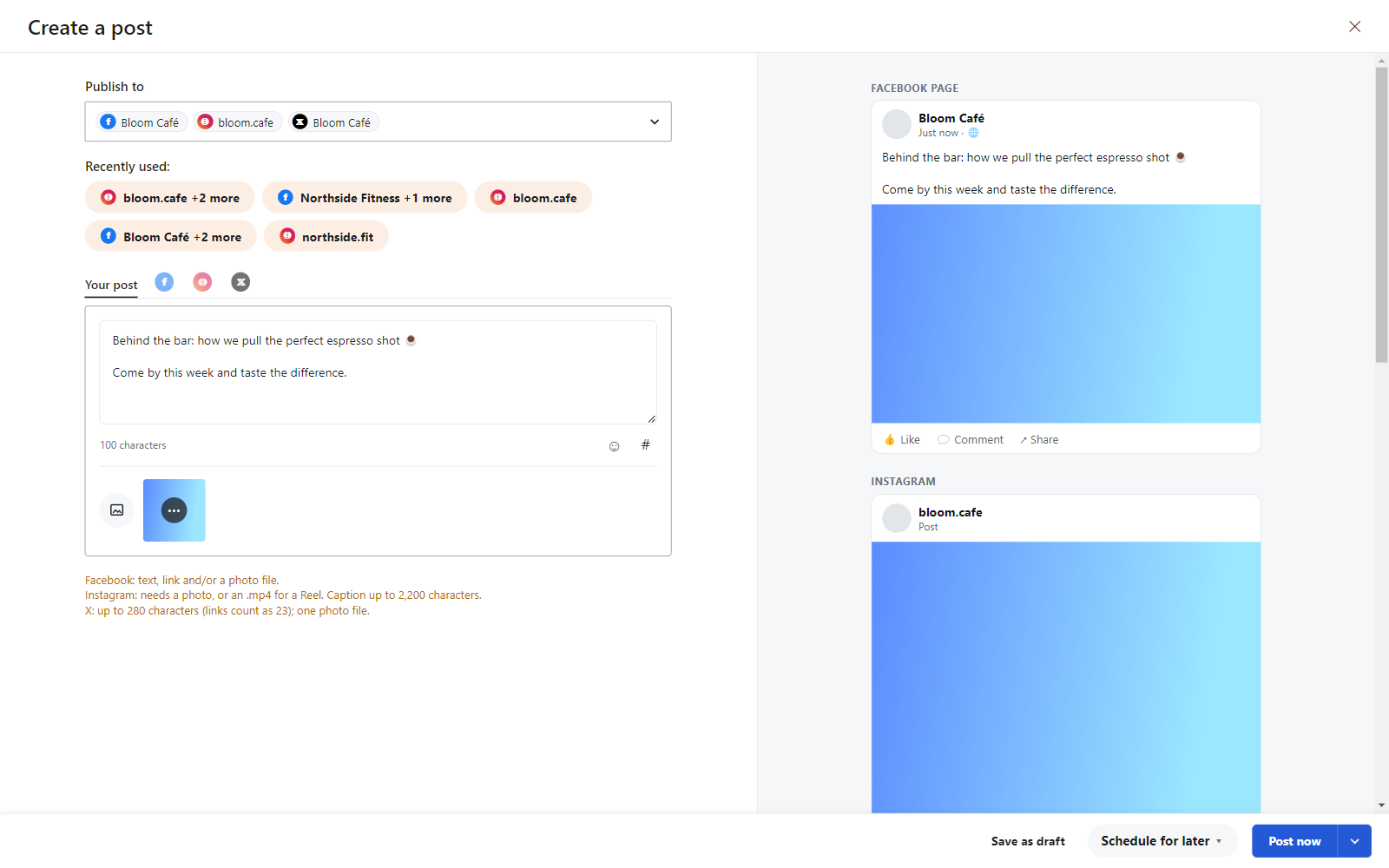Click the textarea resize handle
Image resolution: width=1389 pixels, height=868 pixels.
[651, 418]
